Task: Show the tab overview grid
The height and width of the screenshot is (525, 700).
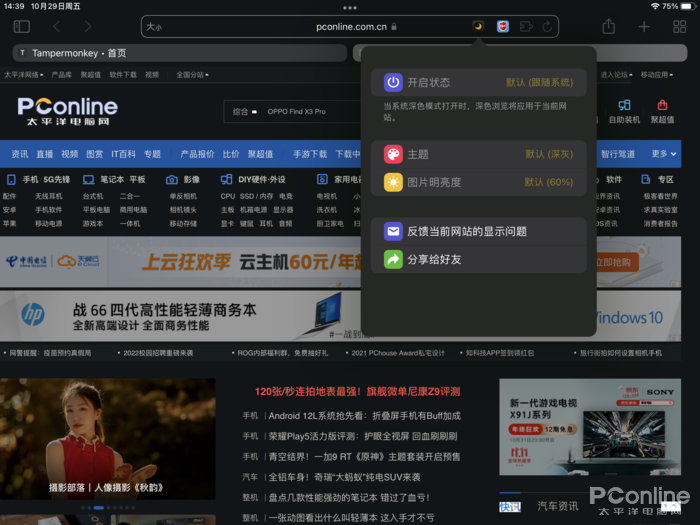Action: 679,27
